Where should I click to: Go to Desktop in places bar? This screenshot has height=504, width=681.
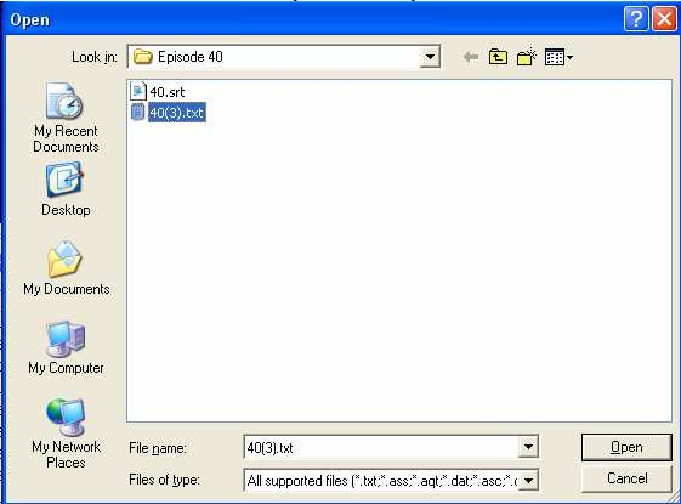(x=66, y=189)
